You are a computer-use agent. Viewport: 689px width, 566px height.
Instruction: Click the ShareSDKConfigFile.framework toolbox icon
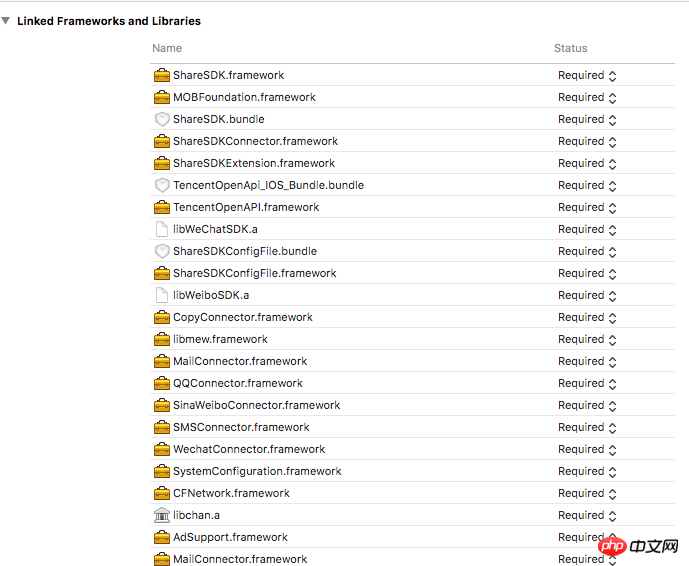click(162, 273)
